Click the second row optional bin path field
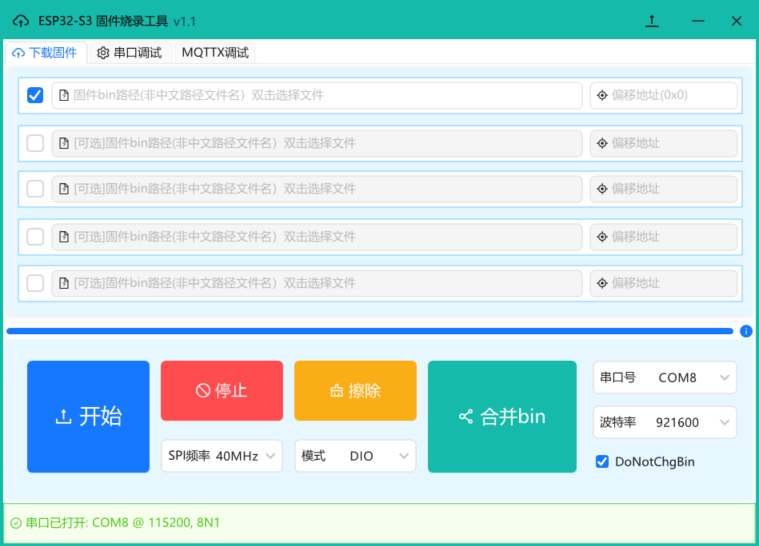This screenshot has width=759, height=546. pyautogui.click(x=317, y=143)
